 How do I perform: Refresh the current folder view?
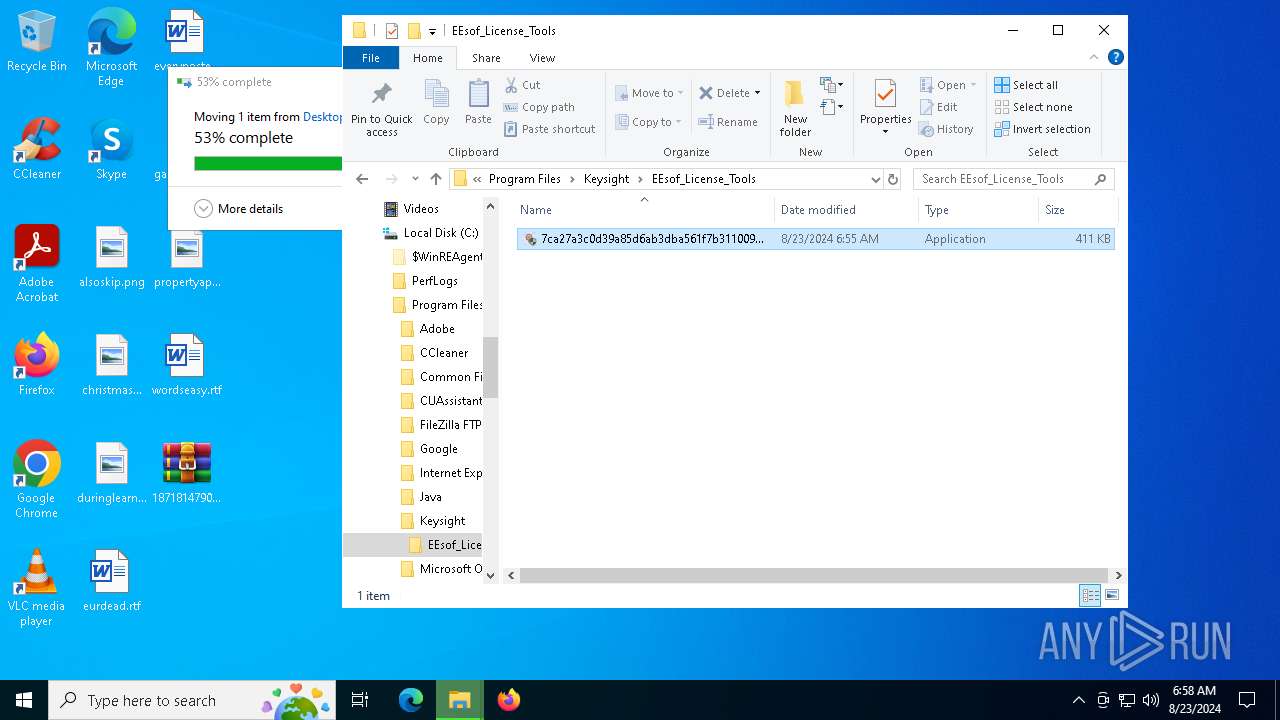893,179
